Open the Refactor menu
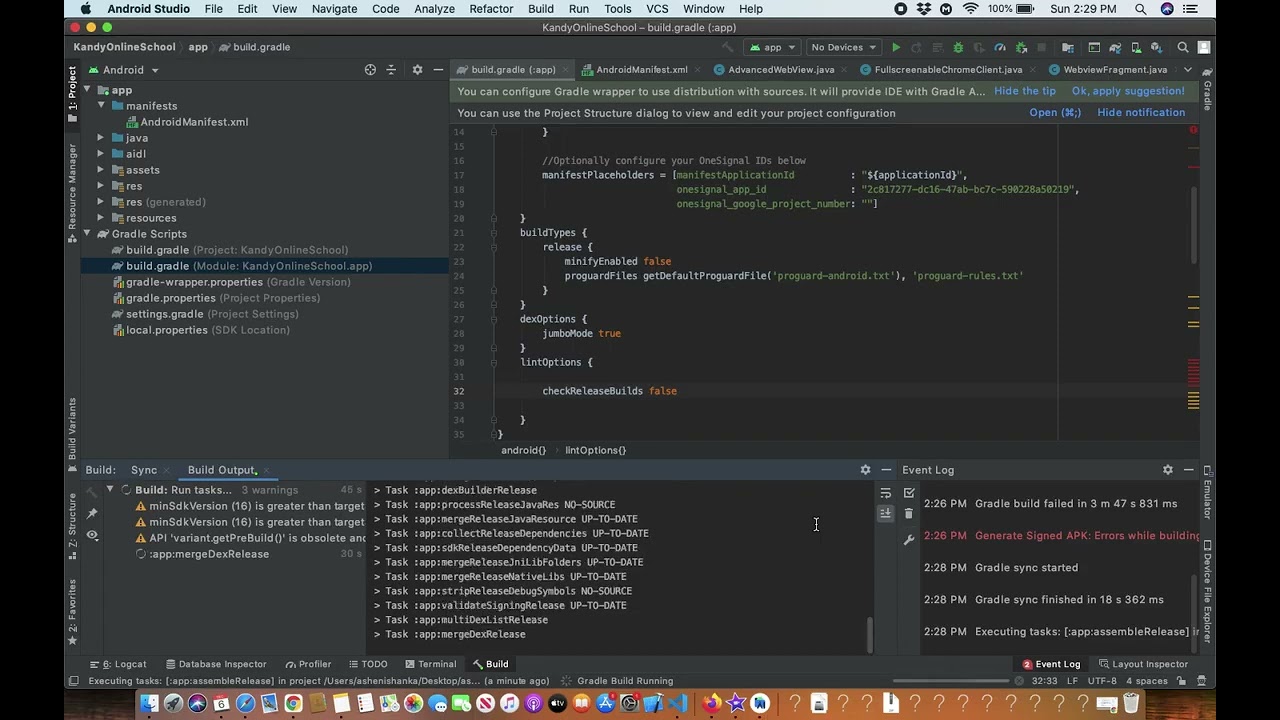 491,9
